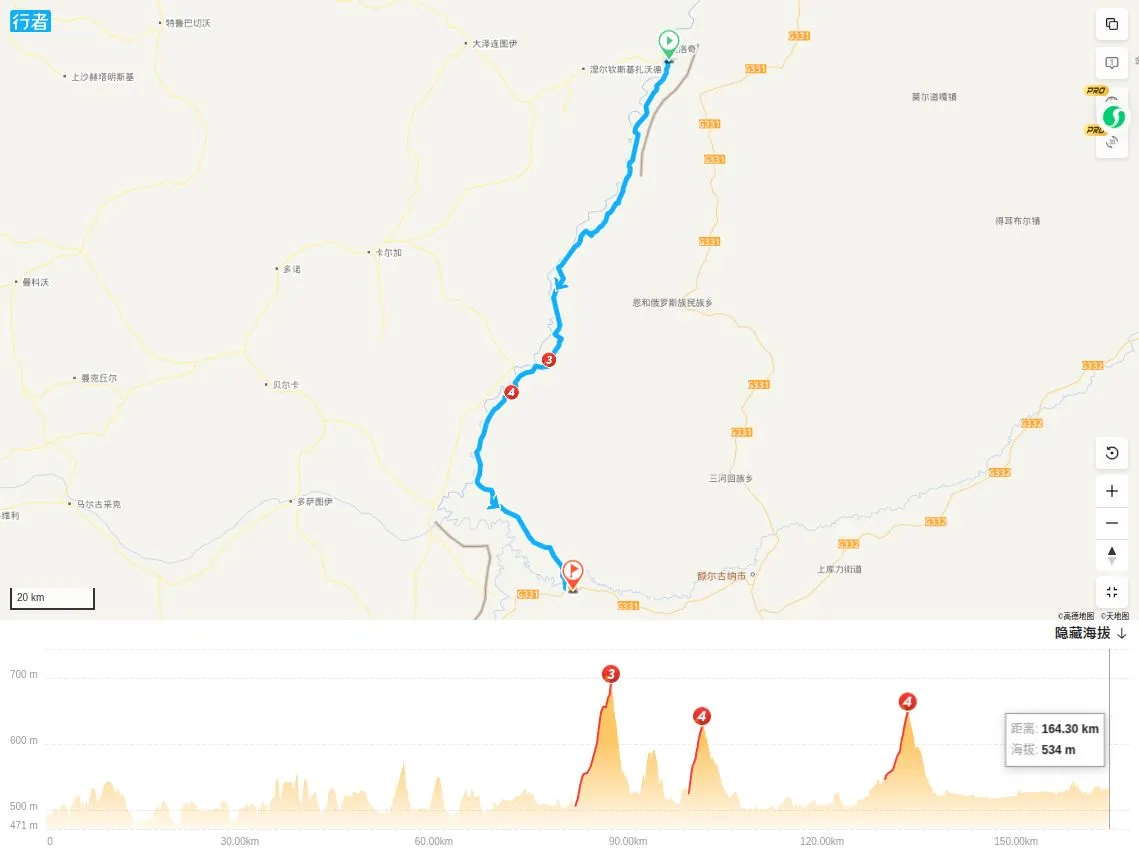Image resolution: width=1139 pixels, height=867 pixels.
Task: Open the 高德地图 attribution link
Action: pyautogui.click(x=1076, y=616)
